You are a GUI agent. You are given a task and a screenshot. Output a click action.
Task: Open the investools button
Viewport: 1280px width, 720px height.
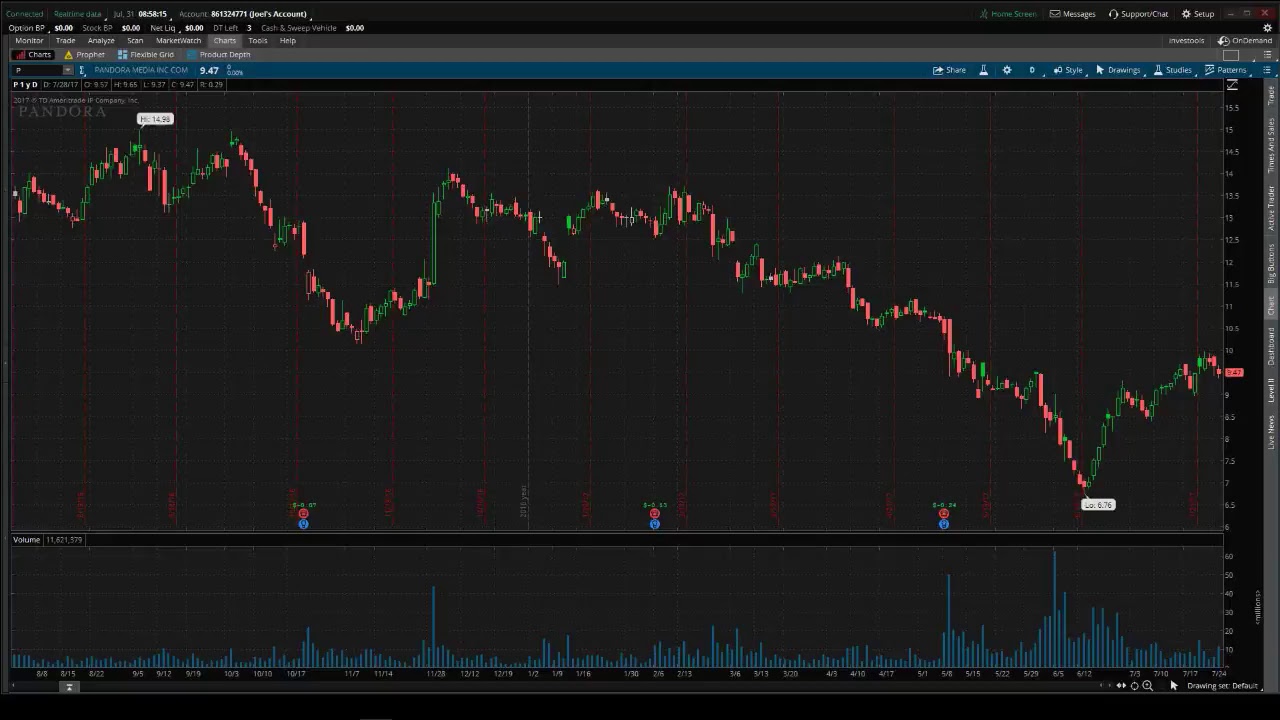coord(1187,41)
